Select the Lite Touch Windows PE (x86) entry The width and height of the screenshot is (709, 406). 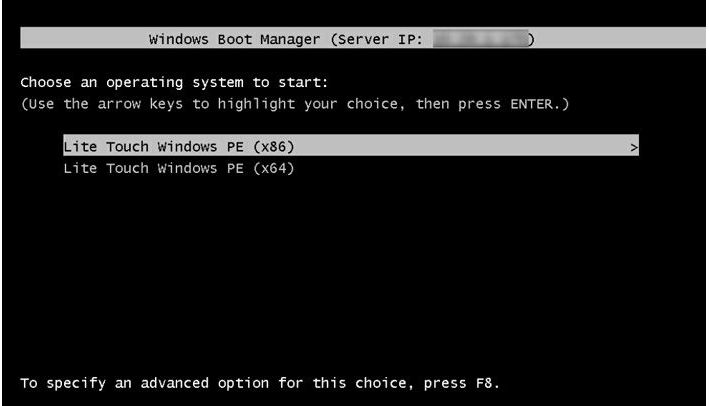point(351,146)
